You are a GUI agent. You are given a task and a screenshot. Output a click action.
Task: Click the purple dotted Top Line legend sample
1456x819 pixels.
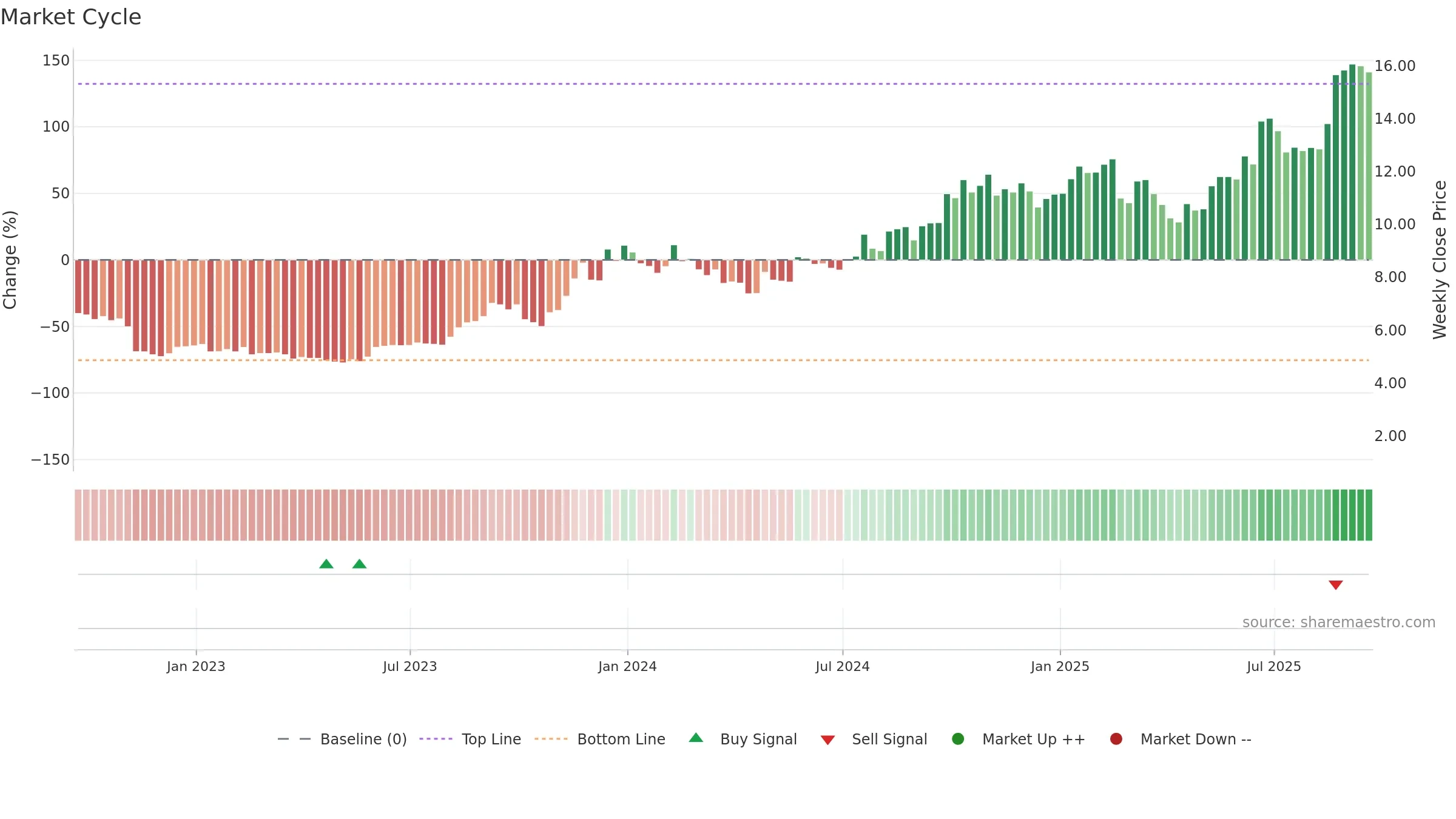(x=436, y=739)
